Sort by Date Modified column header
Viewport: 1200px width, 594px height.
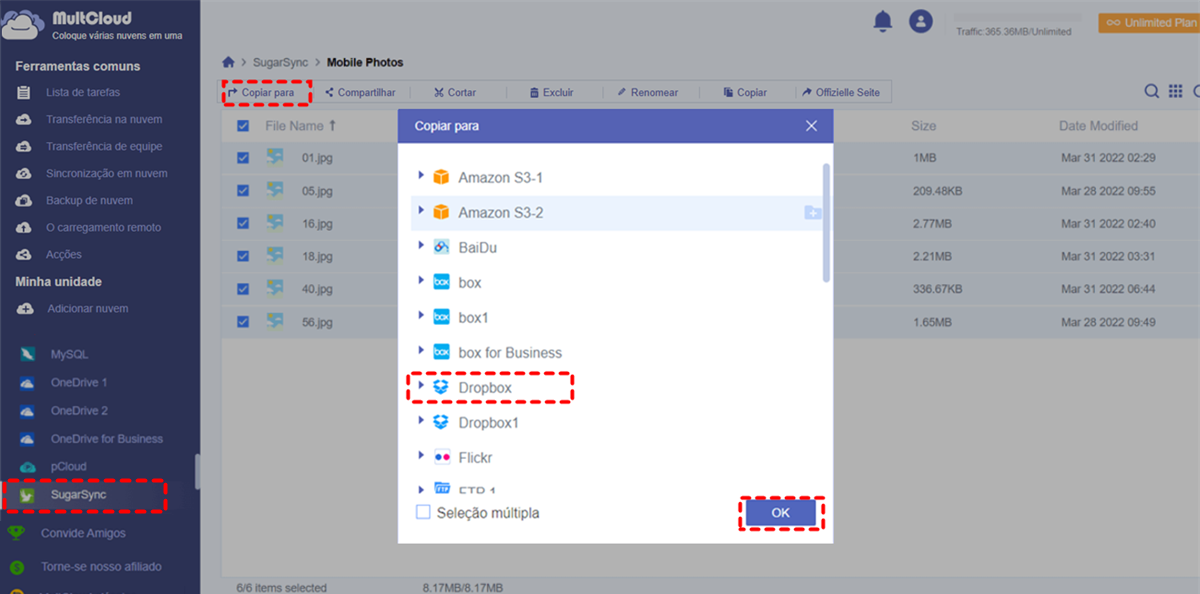pyautogui.click(x=1098, y=126)
